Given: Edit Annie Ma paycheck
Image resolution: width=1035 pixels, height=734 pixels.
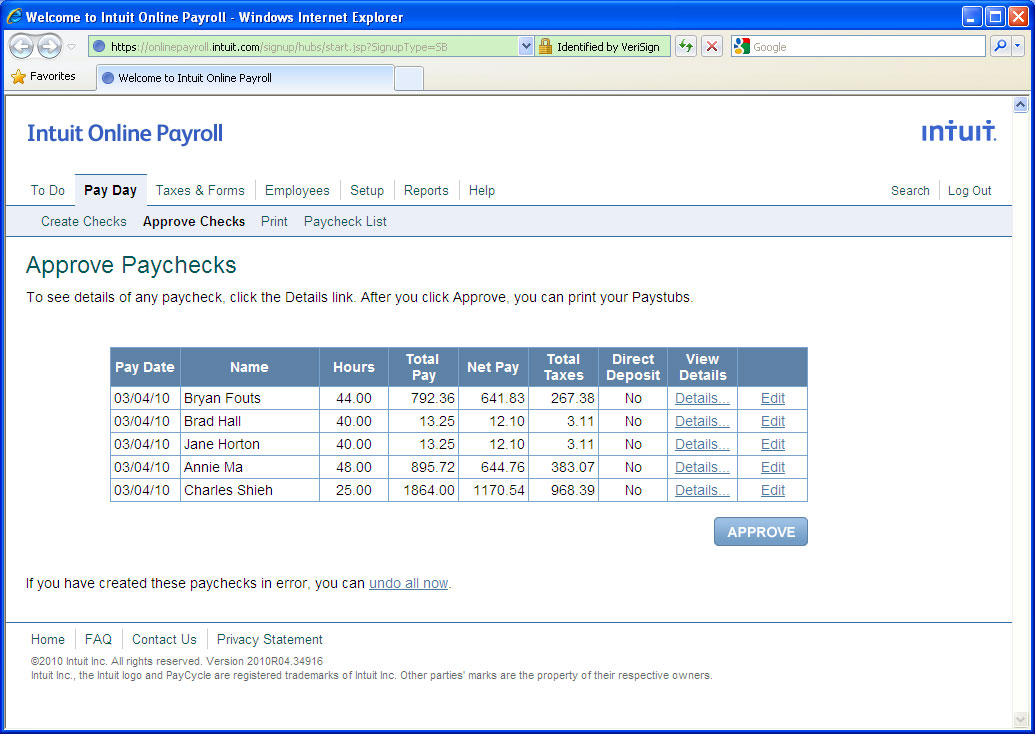Looking at the screenshot, I should [x=773, y=467].
